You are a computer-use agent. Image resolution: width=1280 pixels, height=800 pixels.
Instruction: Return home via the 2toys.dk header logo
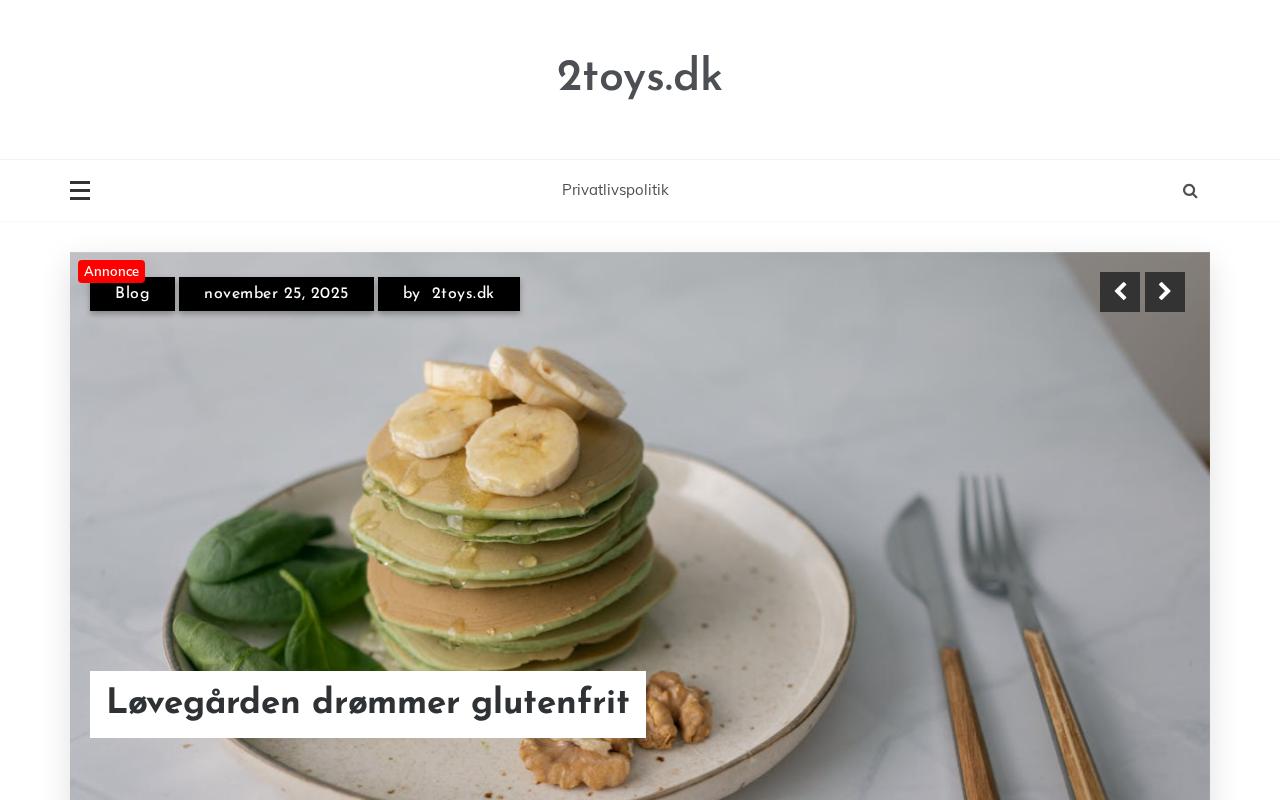640,78
